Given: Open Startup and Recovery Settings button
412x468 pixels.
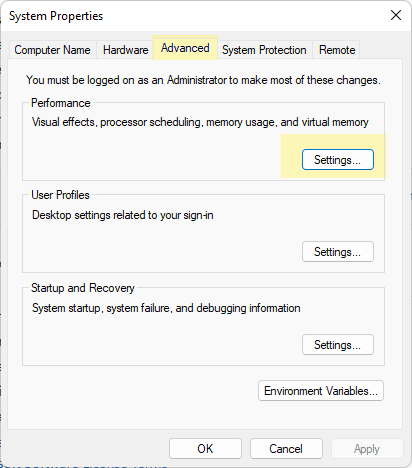Looking at the screenshot, I should (x=338, y=345).
